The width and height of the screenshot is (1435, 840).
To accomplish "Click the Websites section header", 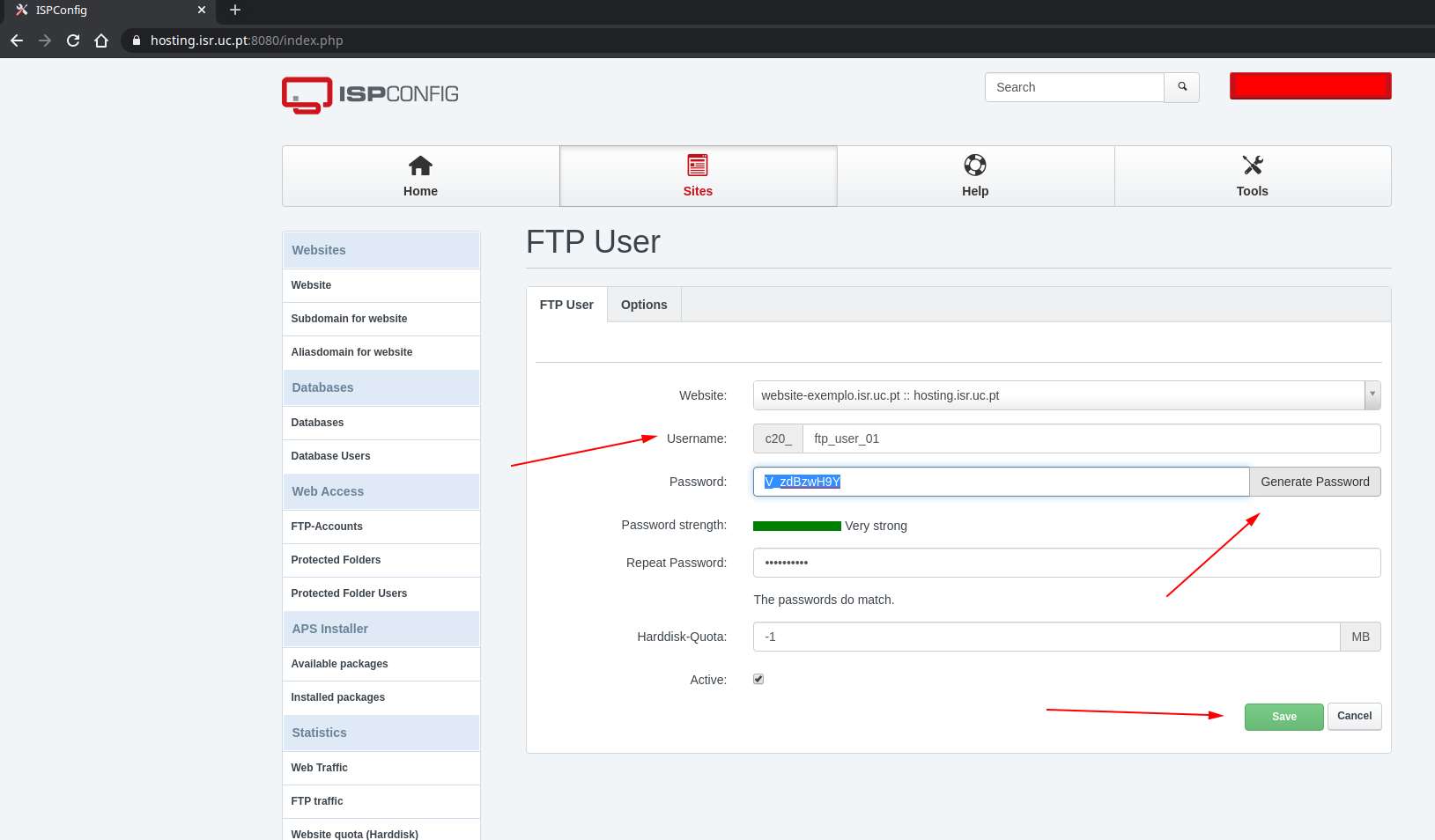I will pyautogui.click(x=381, y=250).
